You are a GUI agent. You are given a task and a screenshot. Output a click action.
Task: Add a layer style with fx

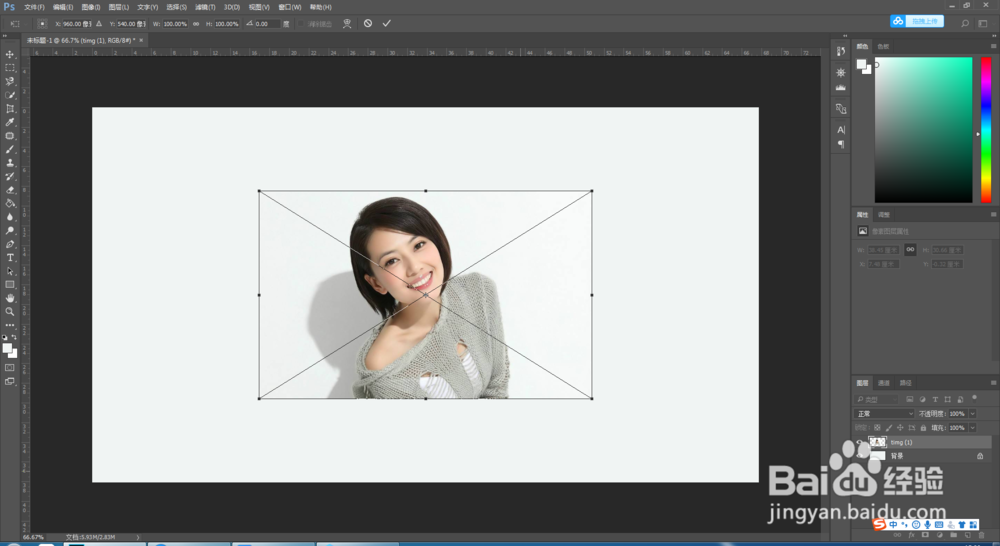(x=911, y=535)
